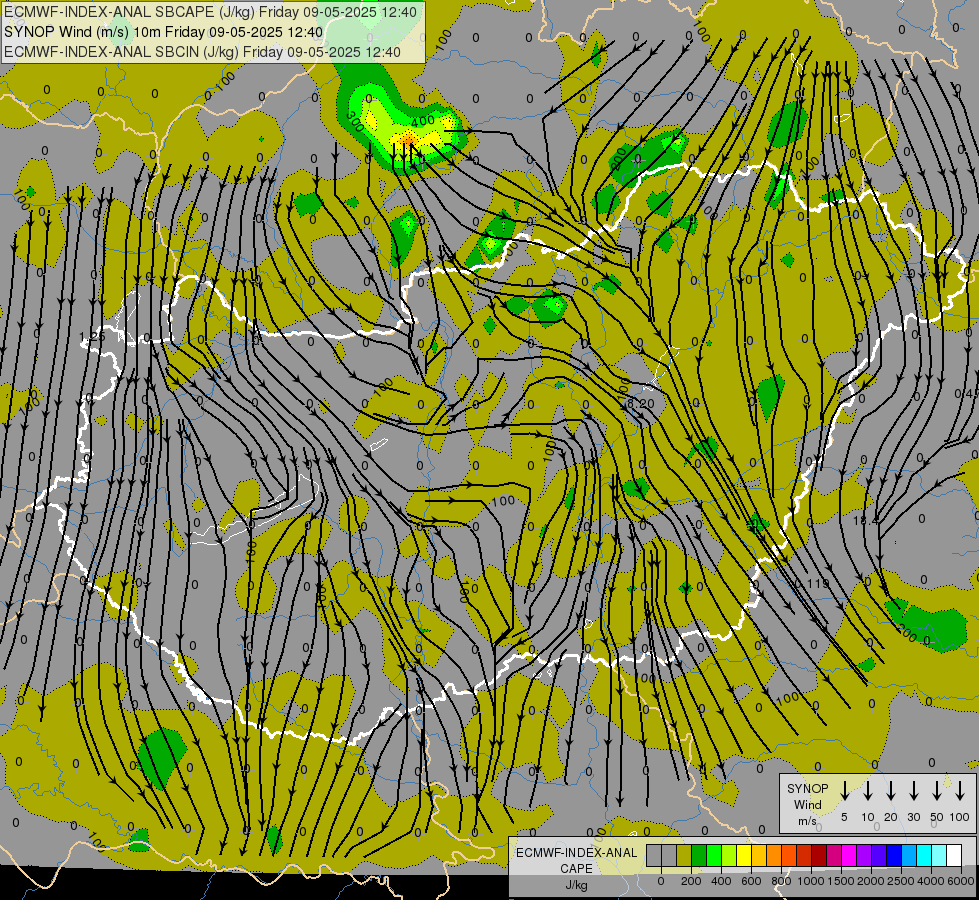Click the J/kg unit label in legend
979x900 pixels.
coord(576,885)
